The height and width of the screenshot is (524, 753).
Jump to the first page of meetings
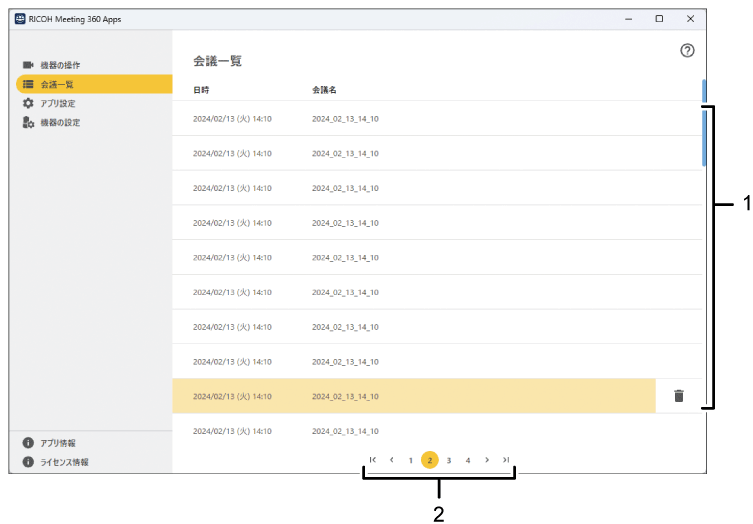[x=372, y=460]
